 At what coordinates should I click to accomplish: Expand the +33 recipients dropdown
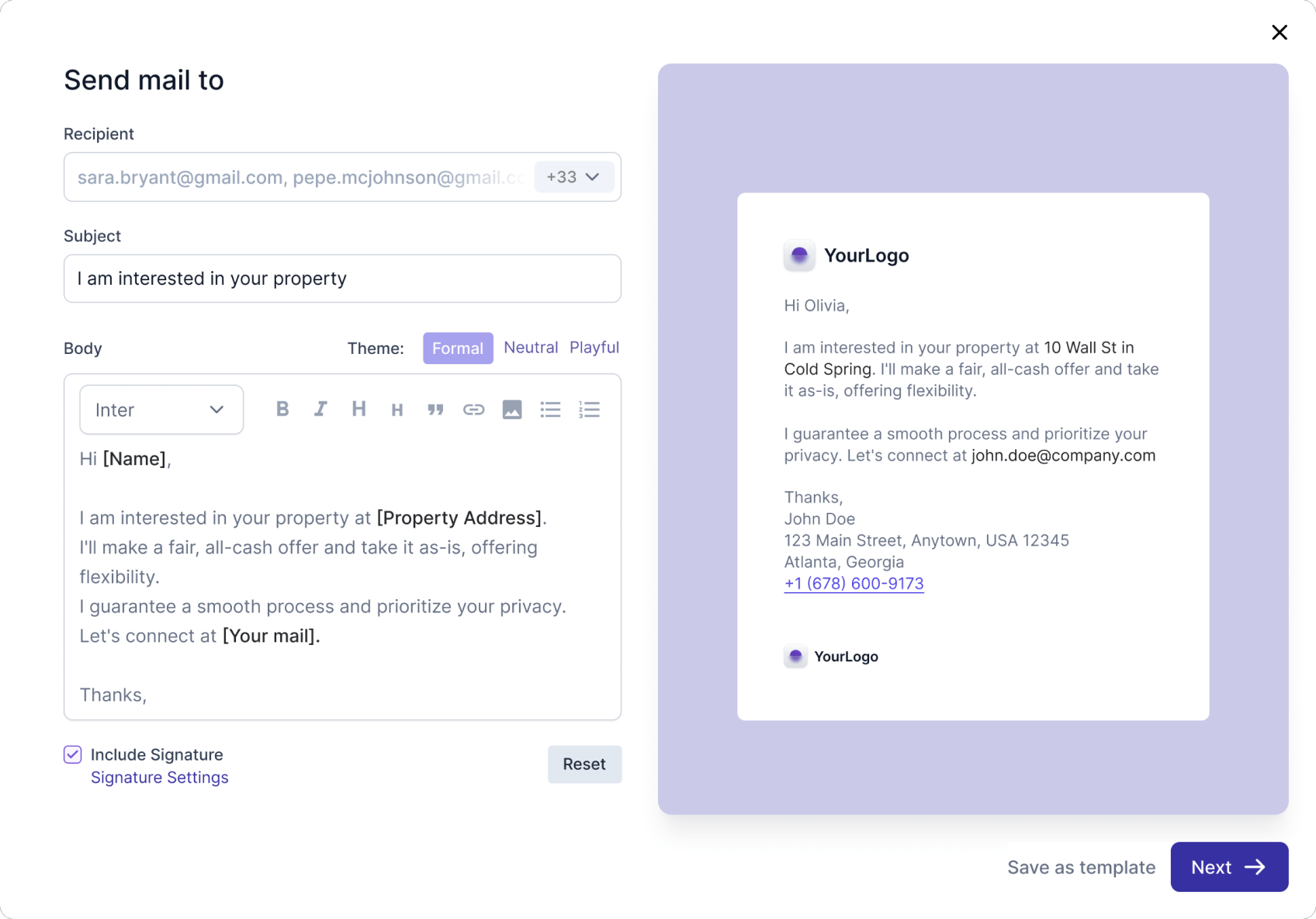coord(573,177)
